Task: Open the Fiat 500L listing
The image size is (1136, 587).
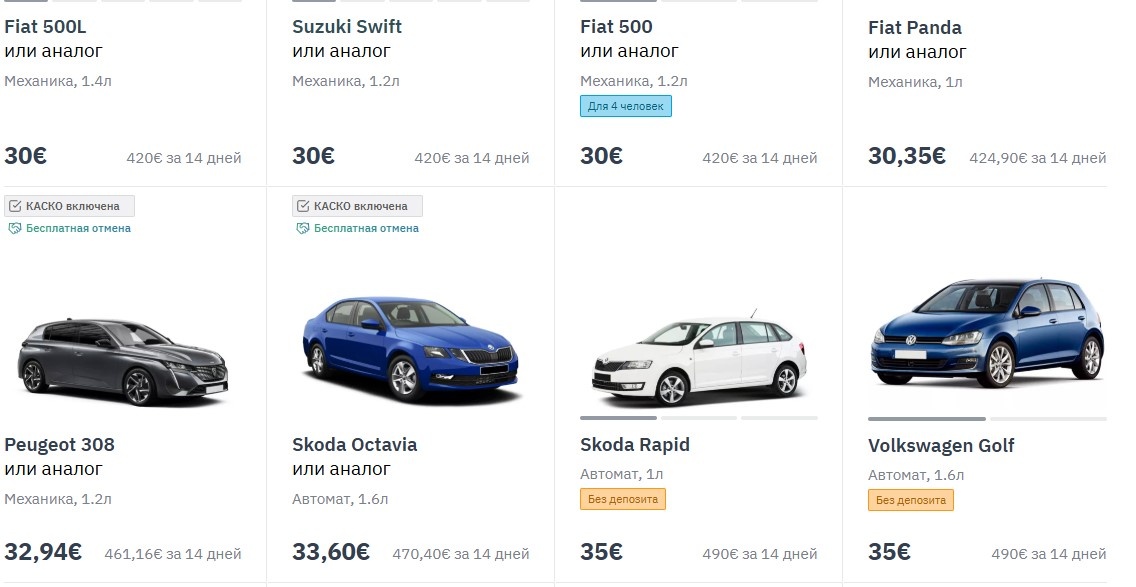Action: 45,26
